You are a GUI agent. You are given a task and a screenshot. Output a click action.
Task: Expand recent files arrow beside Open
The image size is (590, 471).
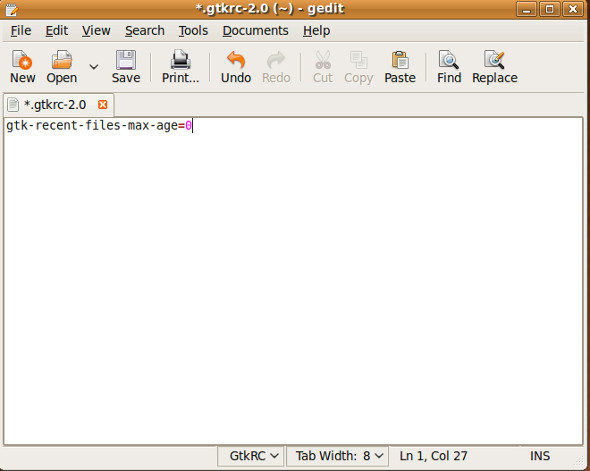[94, 67]
